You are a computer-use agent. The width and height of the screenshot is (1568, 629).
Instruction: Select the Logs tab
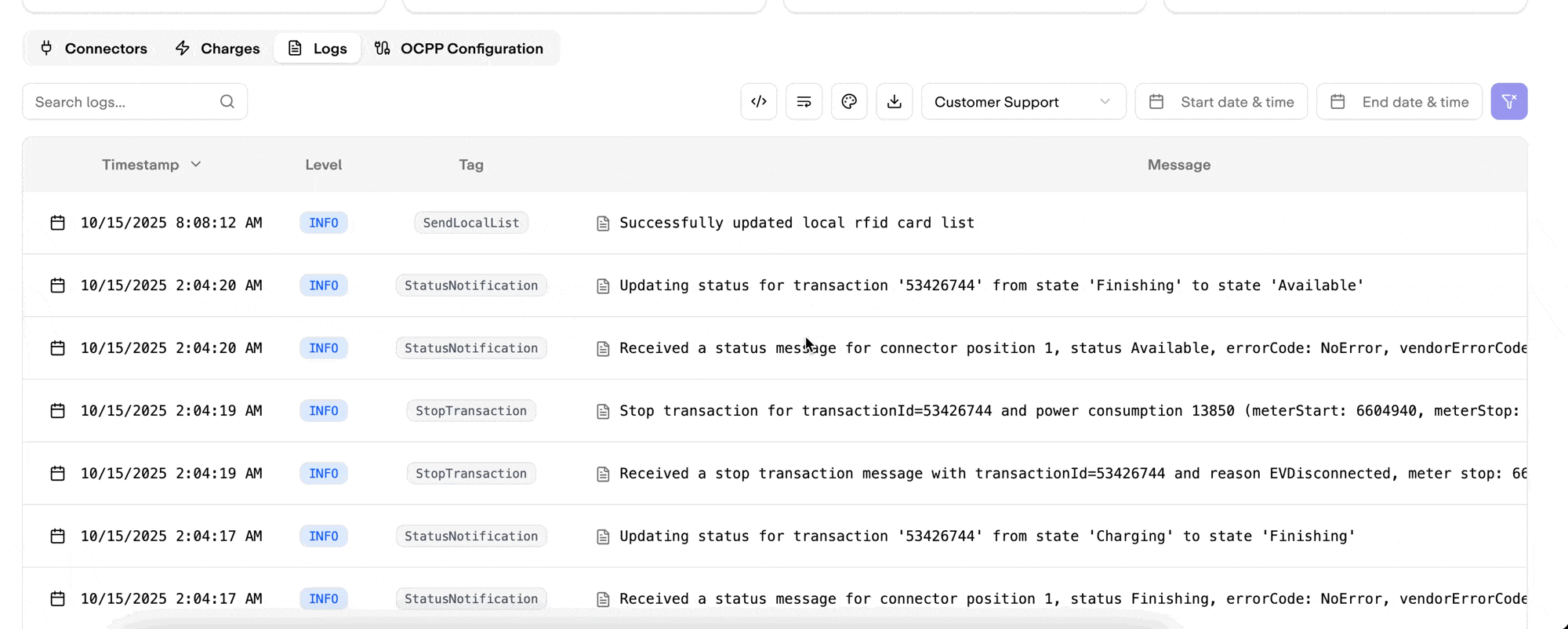coord(318,49)
